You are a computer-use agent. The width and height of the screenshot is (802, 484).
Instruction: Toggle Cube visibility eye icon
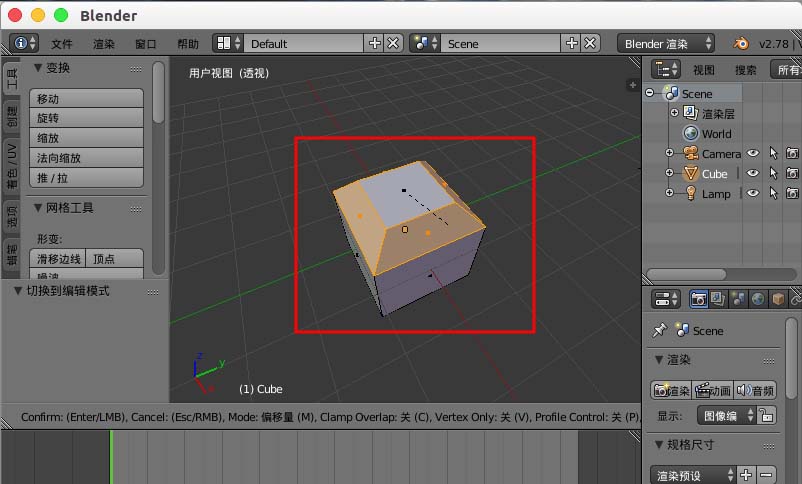click(753, 173)
